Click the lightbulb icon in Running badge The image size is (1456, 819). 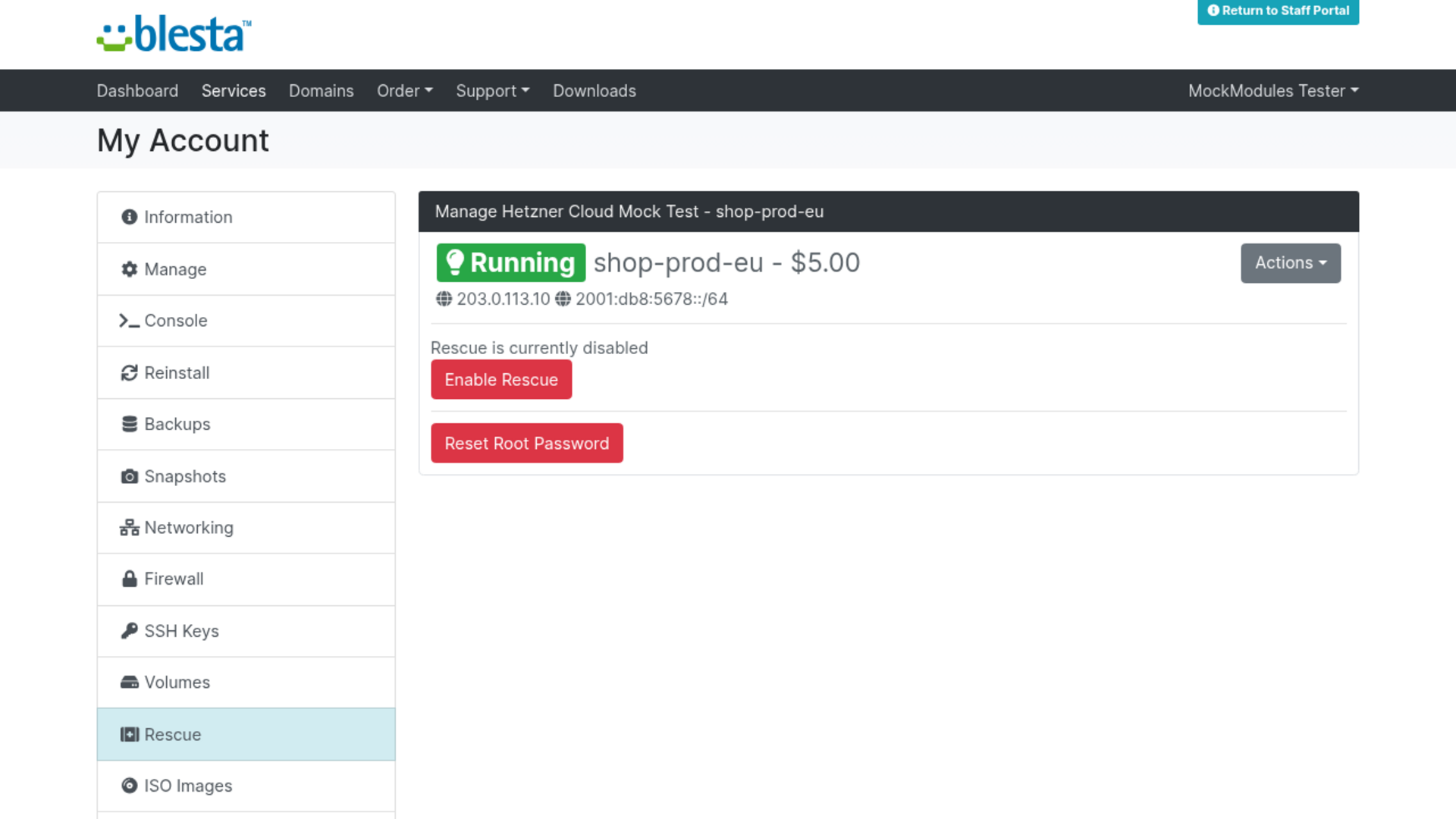tap(454, 262)
